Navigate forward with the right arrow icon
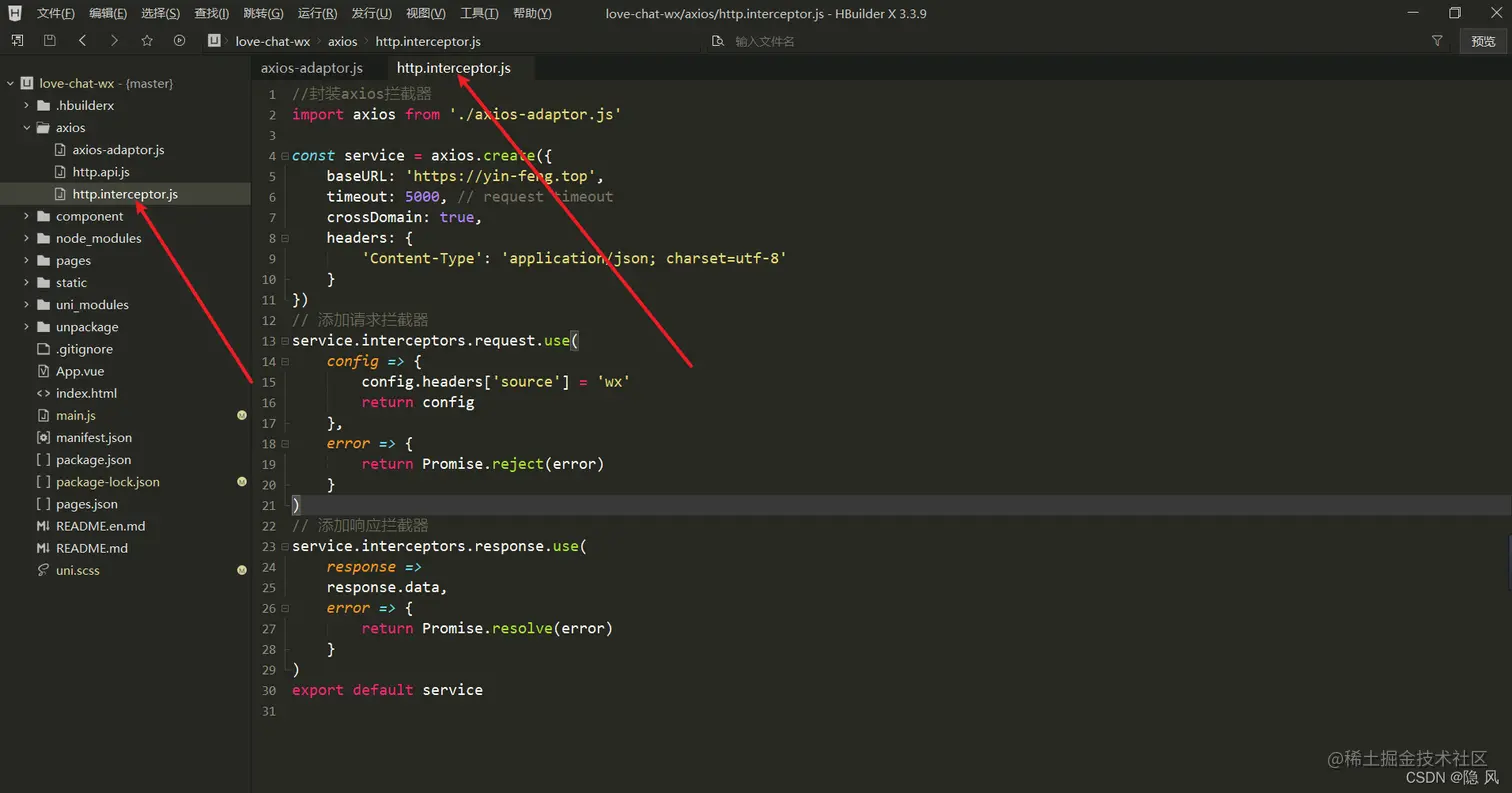The width and height of the screenshot is (1512, 793). pos(114,41)
